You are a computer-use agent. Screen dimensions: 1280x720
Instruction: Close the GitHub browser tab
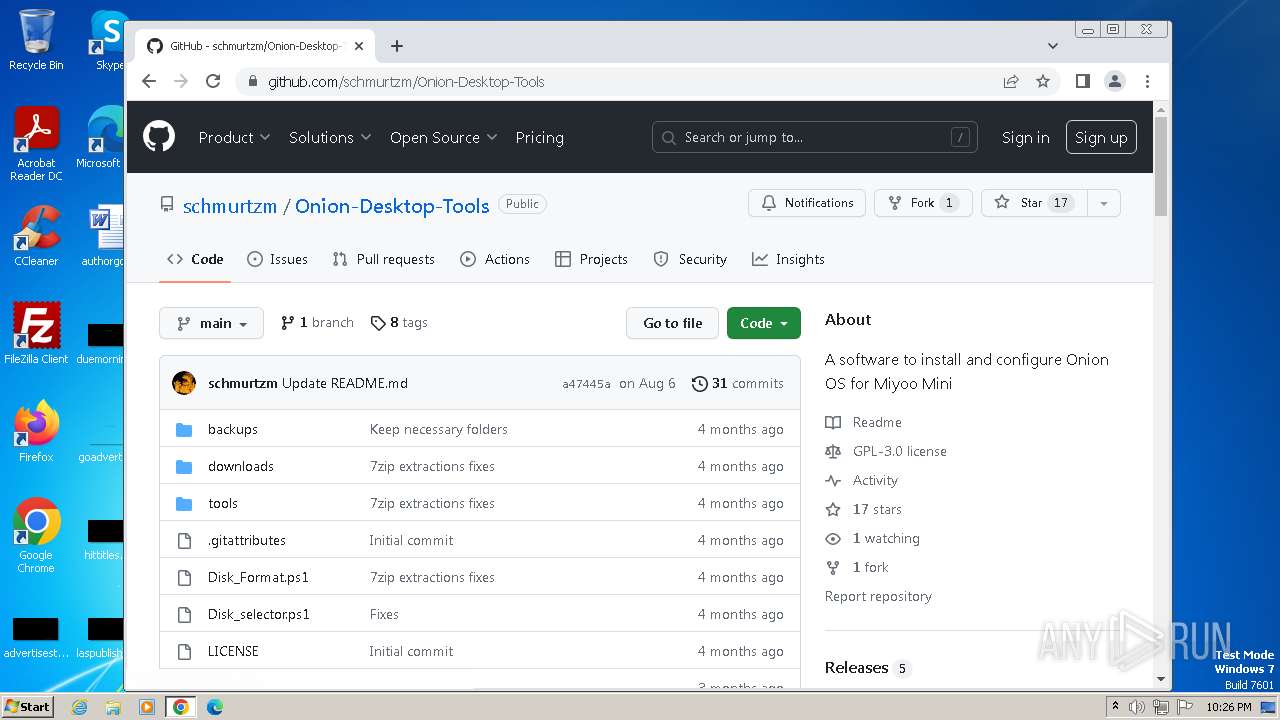(x=359, y=46)
